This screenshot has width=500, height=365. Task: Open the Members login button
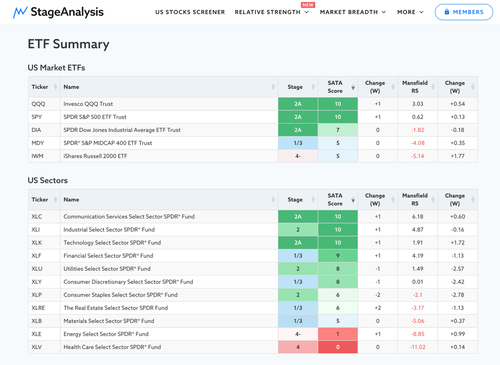tap(464, 12)
